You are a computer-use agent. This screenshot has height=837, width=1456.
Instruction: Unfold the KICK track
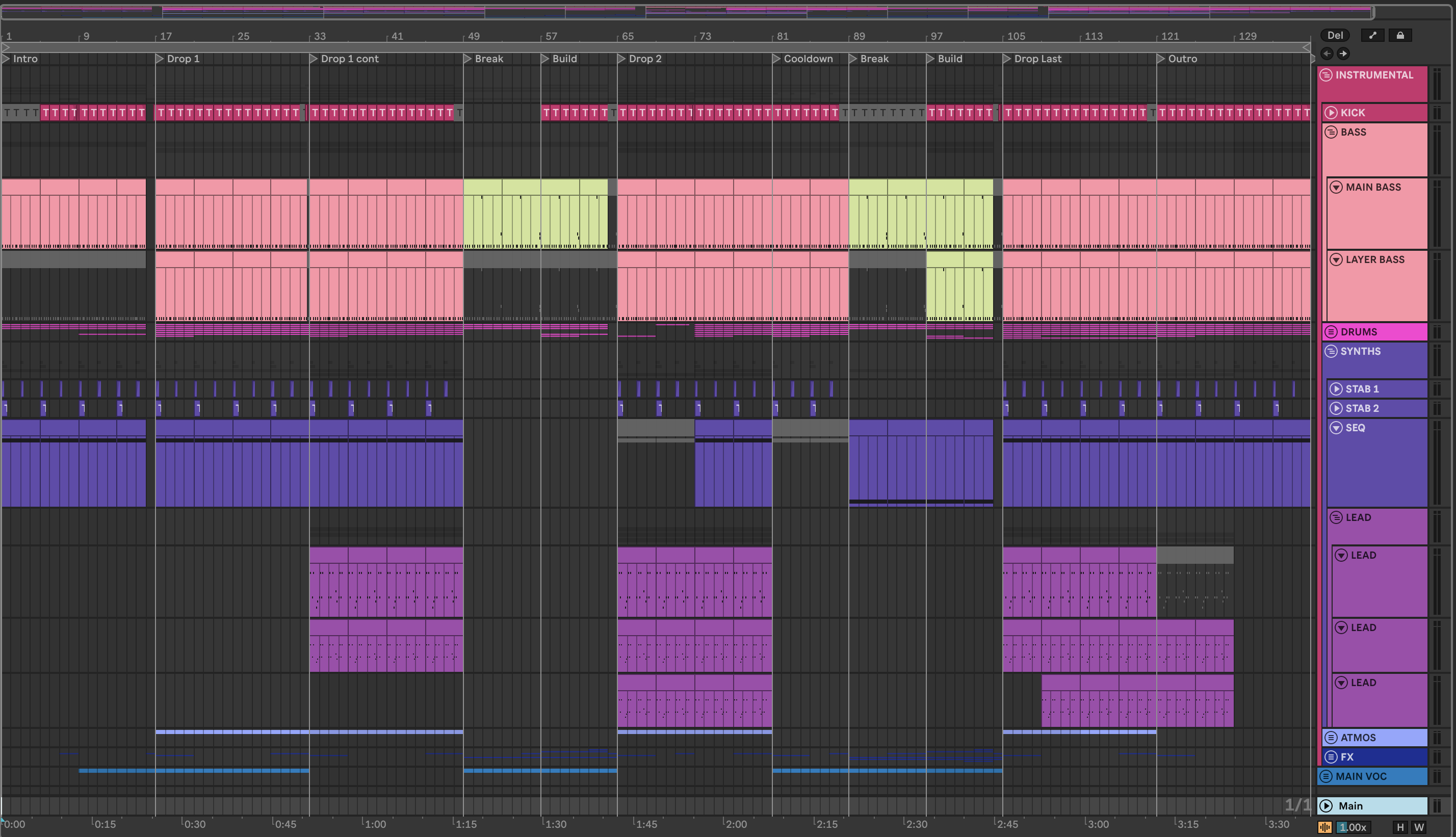pyautogui.click(x=1331, y=113)
